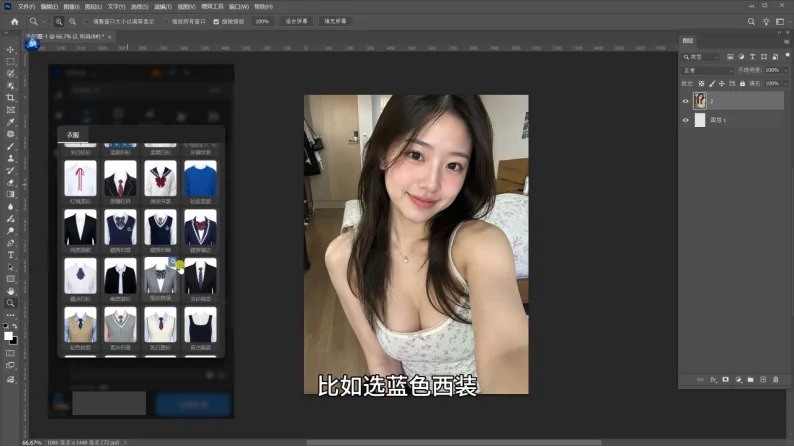
Task: Select the Zoom tool in the left toolbar
Action: click(x=10, y=303)
